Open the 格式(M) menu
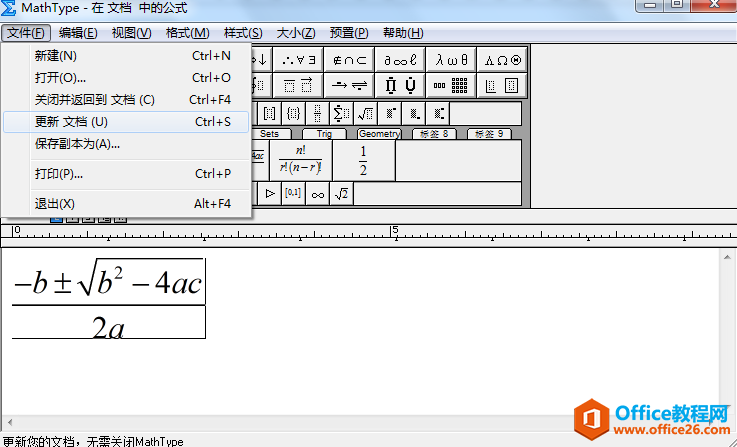 [188, 33]
